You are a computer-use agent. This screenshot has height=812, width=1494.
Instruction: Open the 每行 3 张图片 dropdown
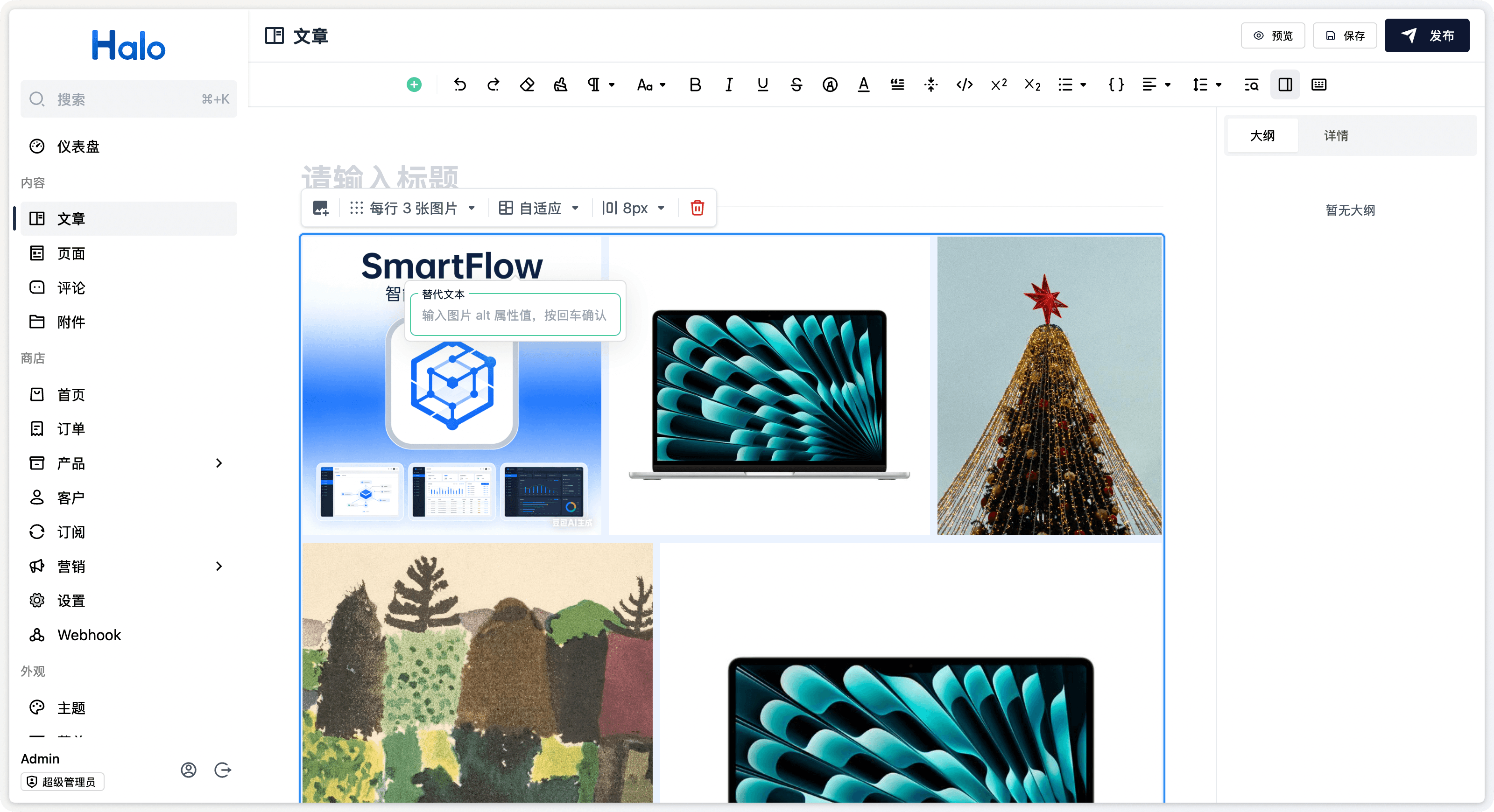click(412, 208)
